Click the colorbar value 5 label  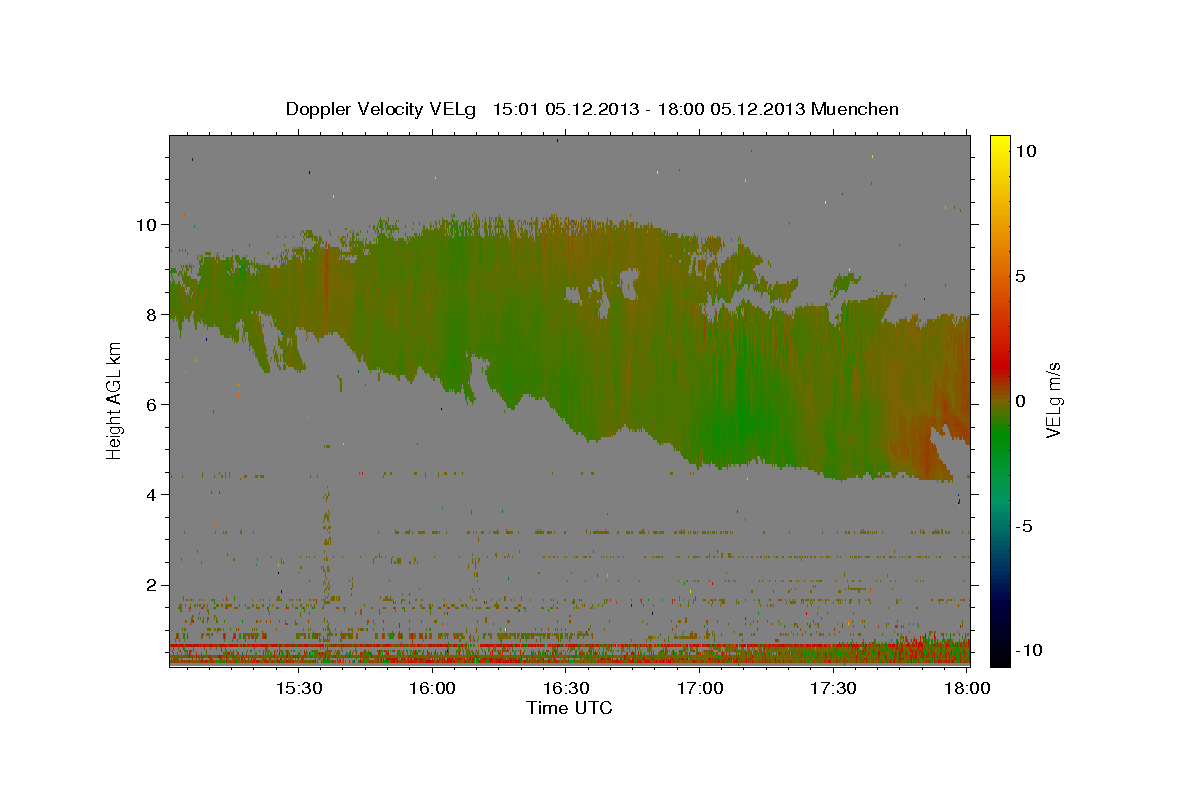pyautogui.click(x=1021, y=276)
